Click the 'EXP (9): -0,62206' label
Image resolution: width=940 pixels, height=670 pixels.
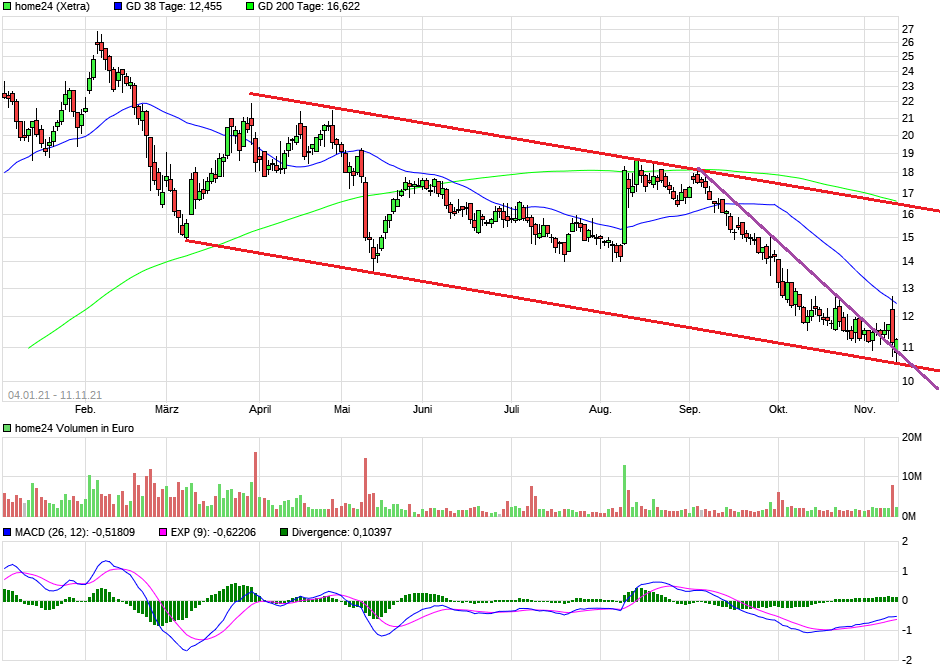point(213,532)
